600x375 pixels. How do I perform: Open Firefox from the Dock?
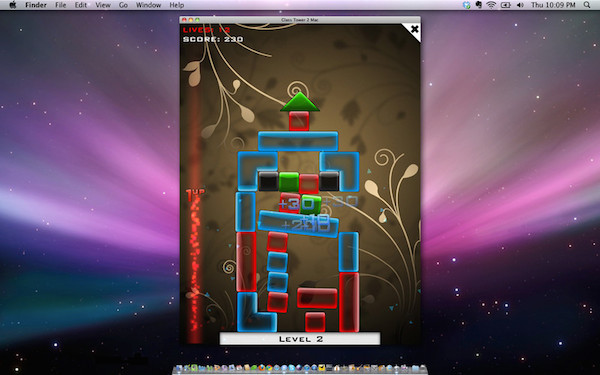point(261,368)
